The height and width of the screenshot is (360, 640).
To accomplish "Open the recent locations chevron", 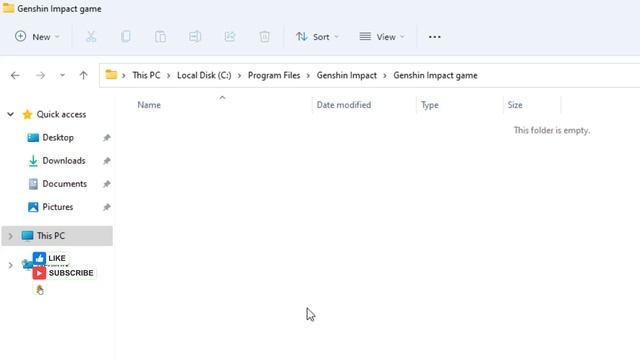I will pyautogui.click(x=62, y=76).
